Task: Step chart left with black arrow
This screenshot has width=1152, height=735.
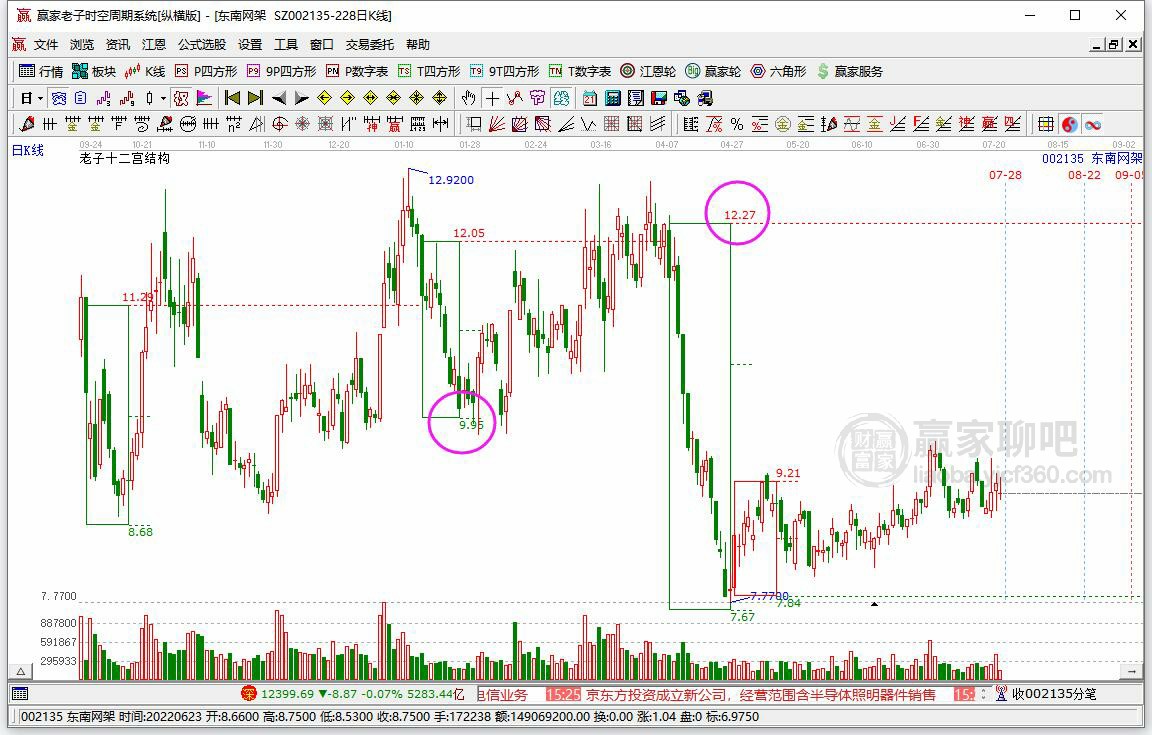Action: click(x=278, y=98)
